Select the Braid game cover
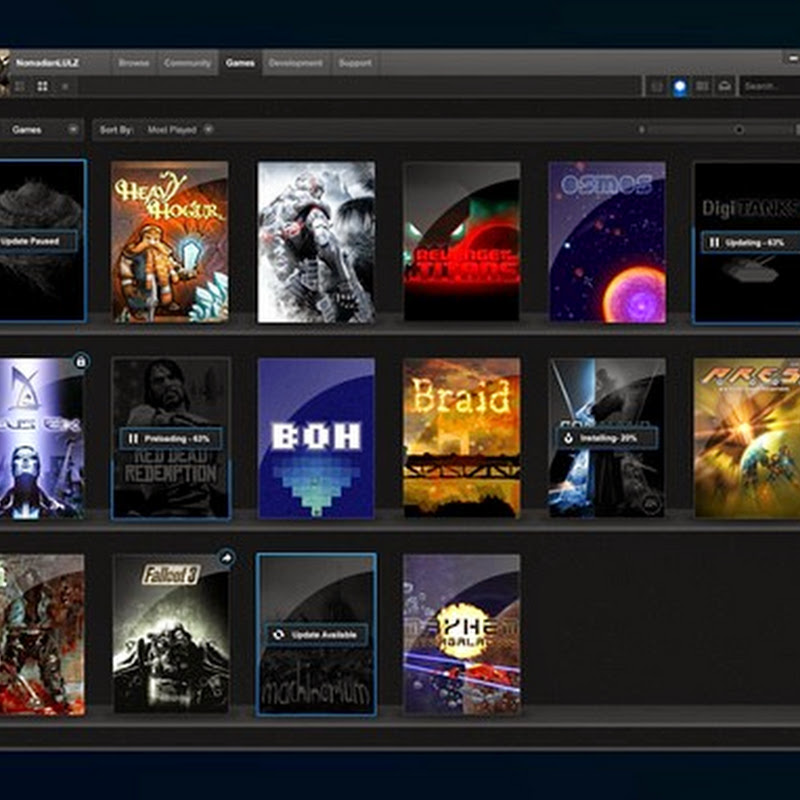Screen dimensions: 800x800 (x=461, y=437)
